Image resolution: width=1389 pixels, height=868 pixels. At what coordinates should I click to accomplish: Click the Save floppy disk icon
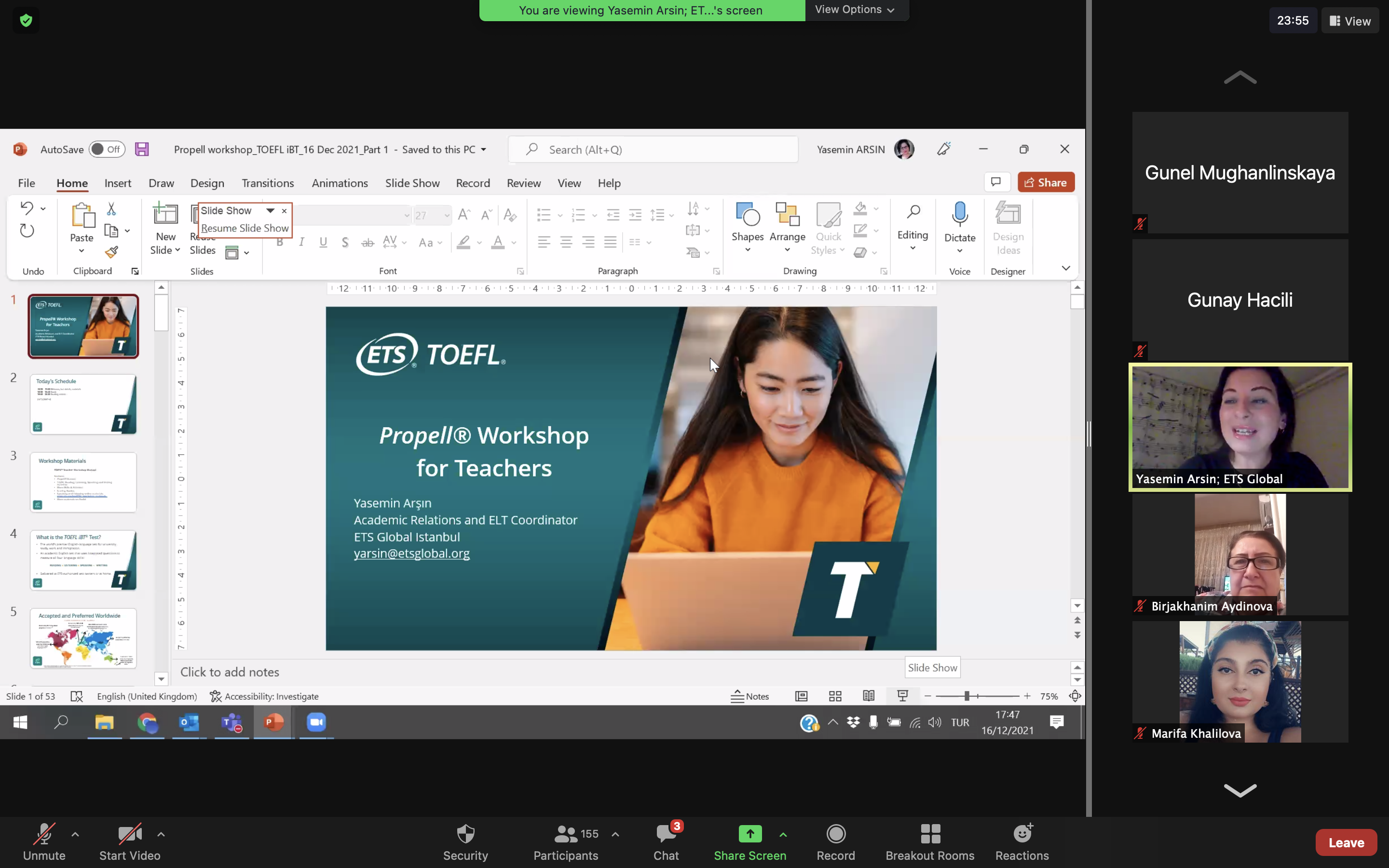pos(142,149)
